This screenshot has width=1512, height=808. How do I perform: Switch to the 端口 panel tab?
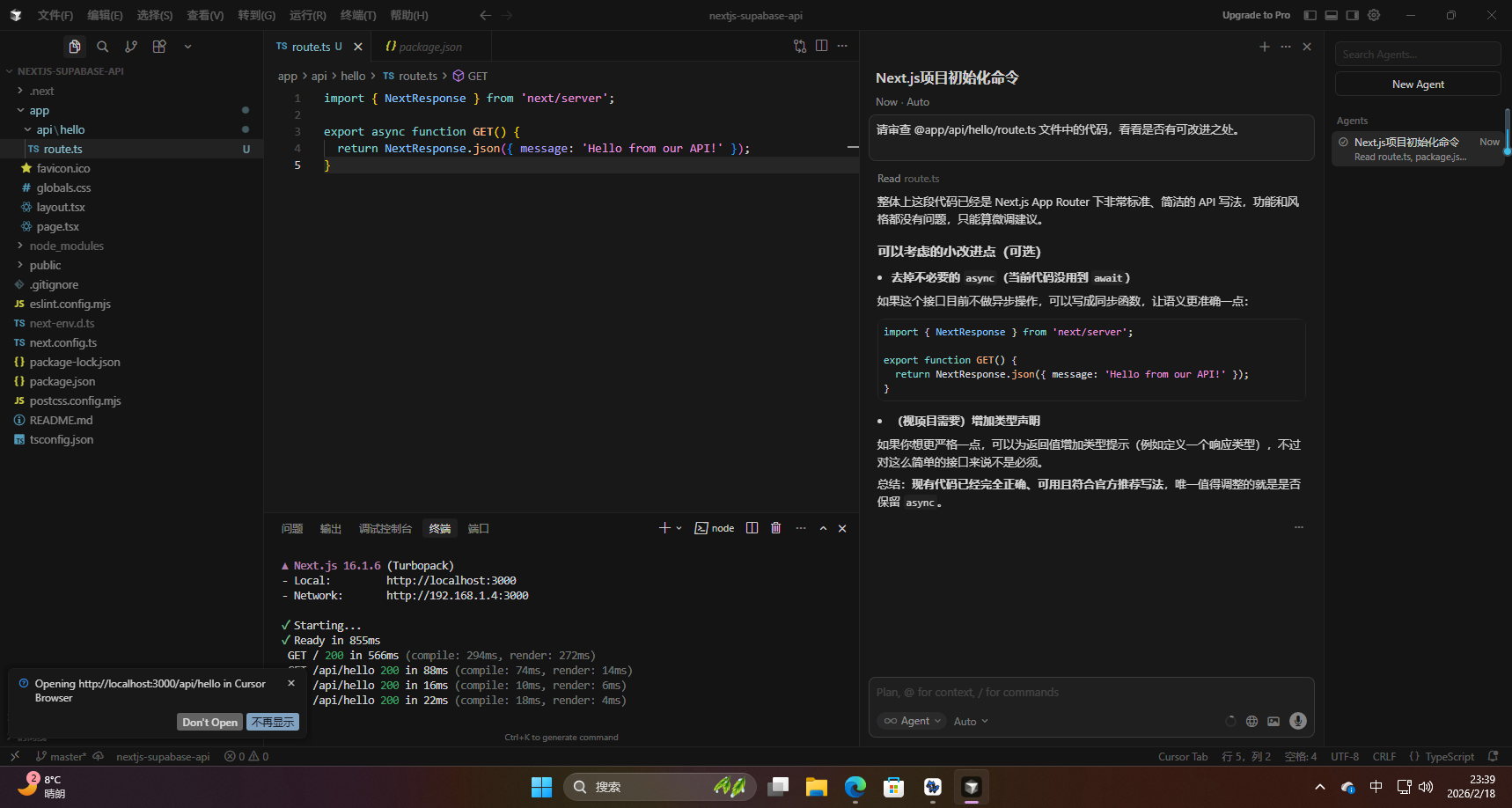pyautogui.click(x=478, y=528)
